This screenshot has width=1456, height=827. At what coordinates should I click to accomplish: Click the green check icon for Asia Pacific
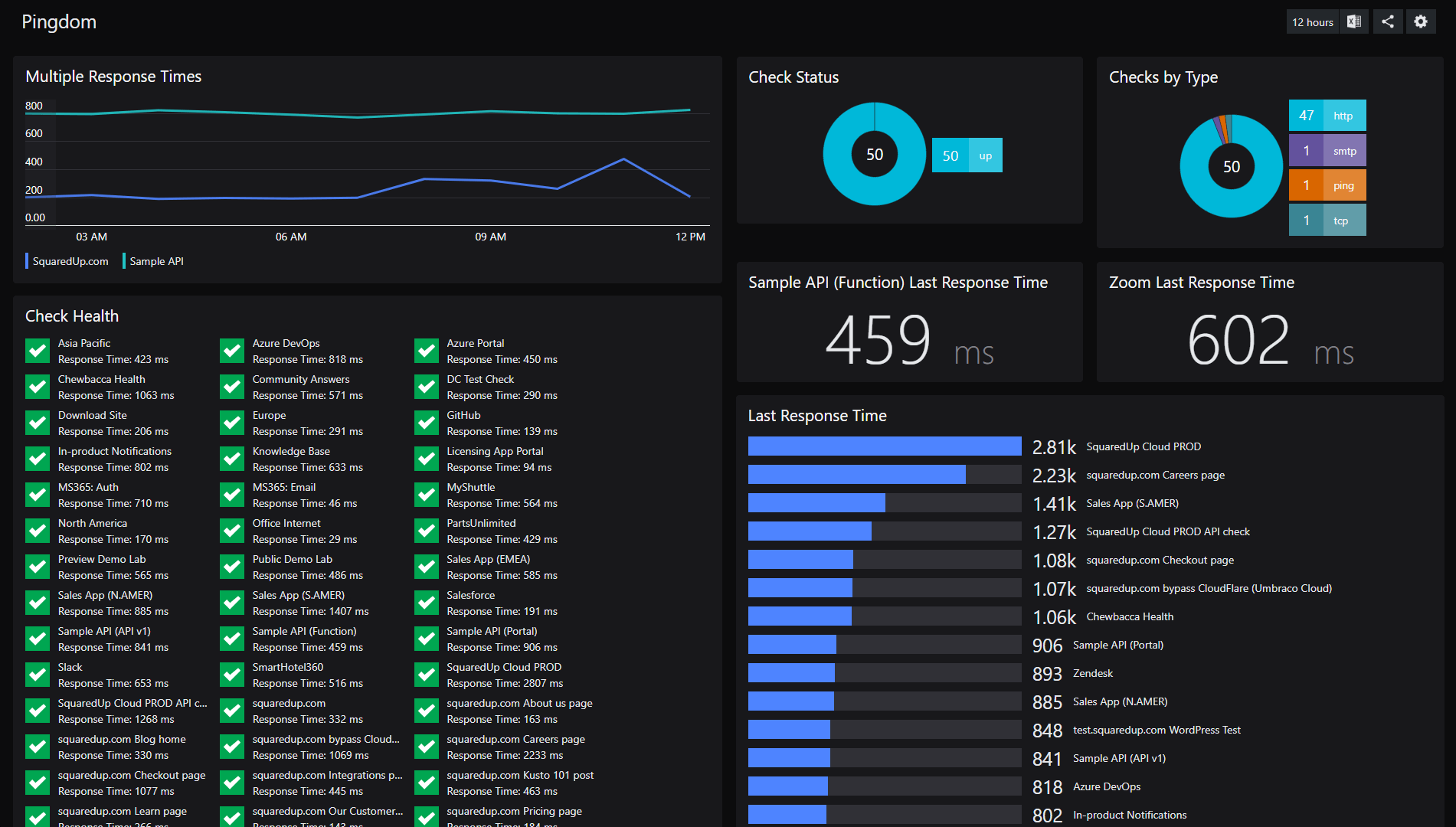[38, 351]
